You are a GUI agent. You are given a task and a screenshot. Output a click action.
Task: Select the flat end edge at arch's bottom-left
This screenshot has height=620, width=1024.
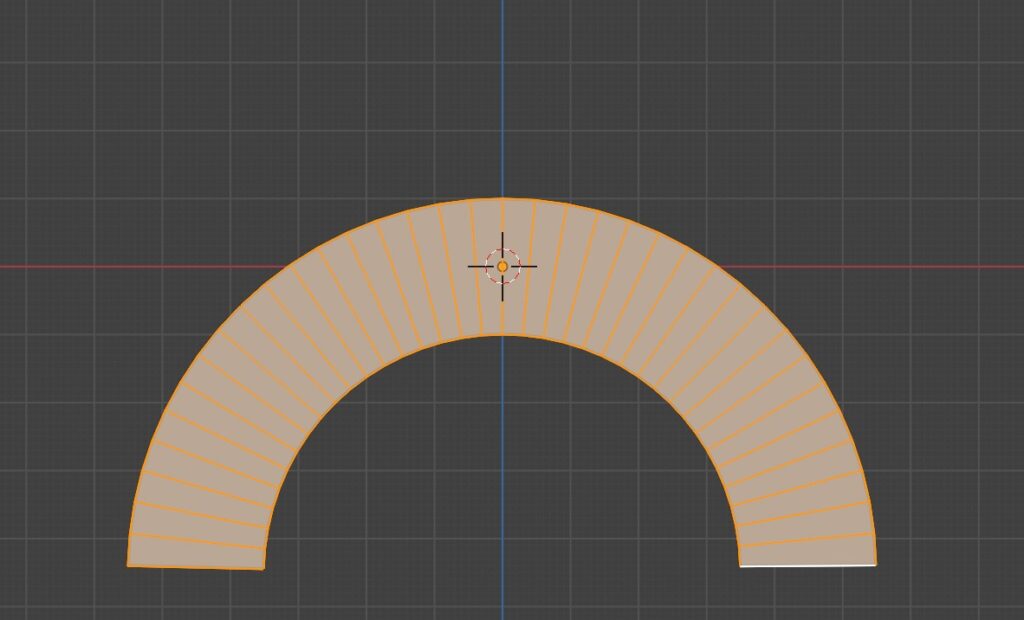(x=195, y=568)
